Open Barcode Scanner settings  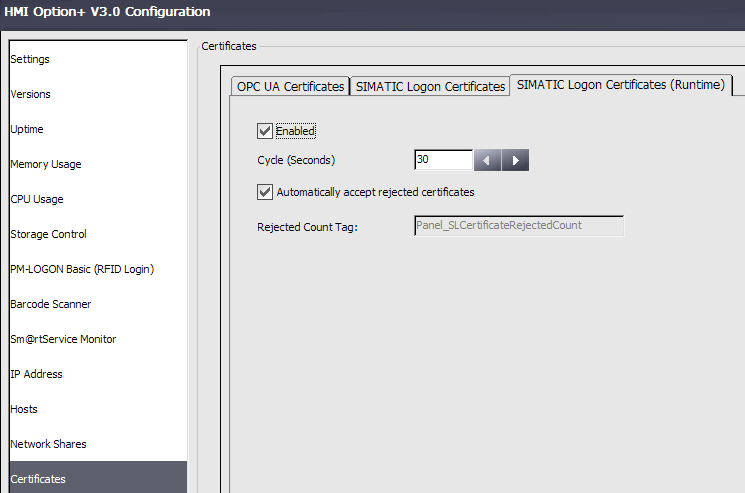pos(50,304)
